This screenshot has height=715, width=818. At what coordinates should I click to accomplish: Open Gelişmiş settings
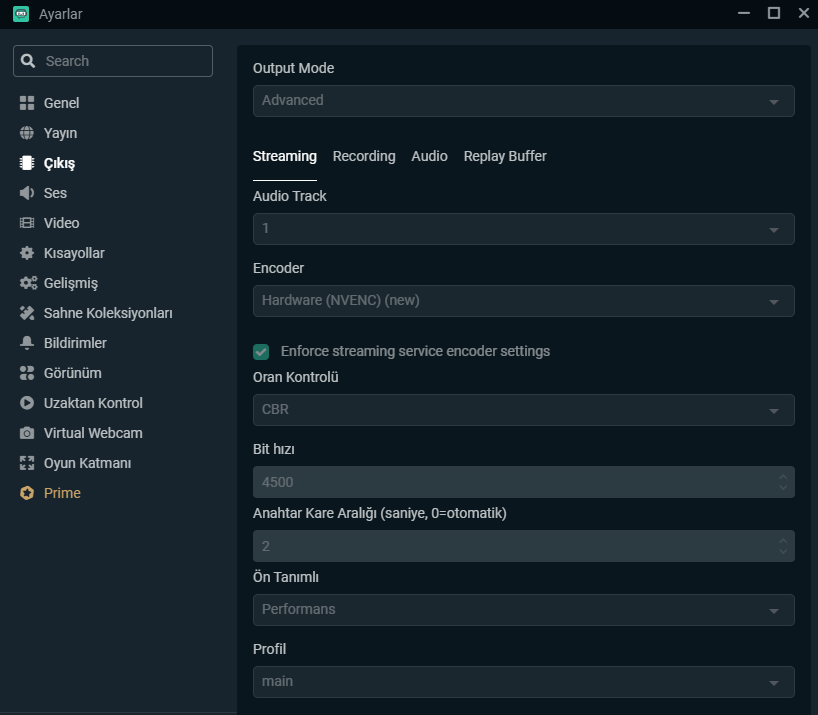71,283
